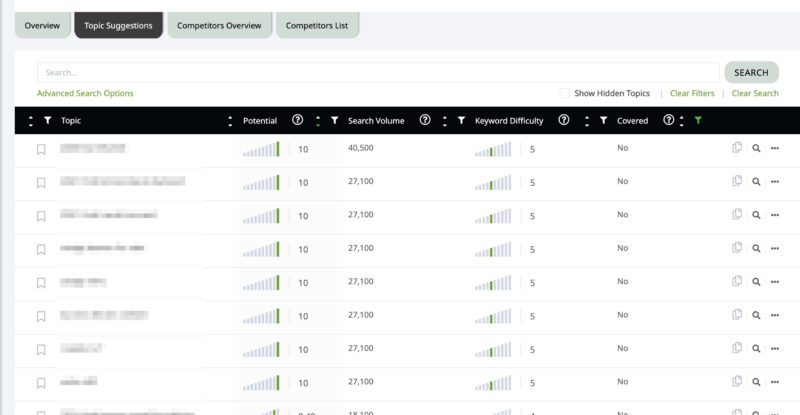The height and width of the screenshot is (415, 800).
Task: Open the three-dot menu in the first row
Action: (x=774, y=148)
